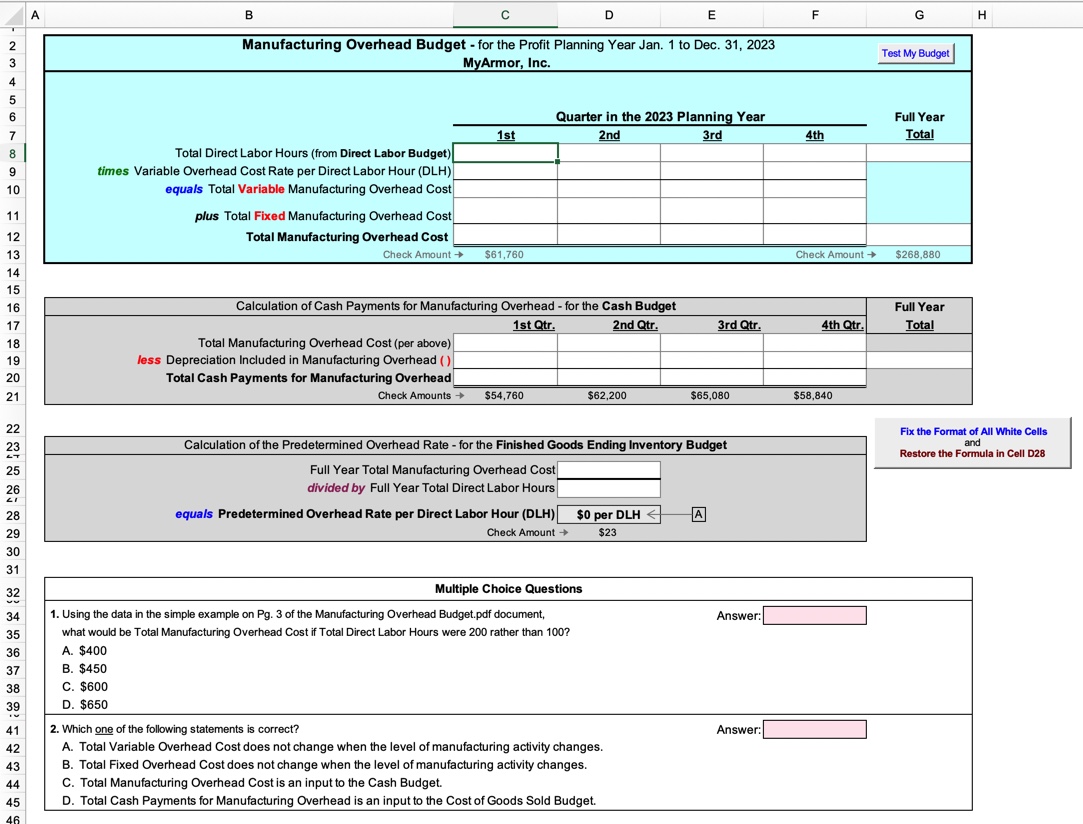Select the 4th quarter Total Manufacturing Overhead Cost cell

coord(814,236)
